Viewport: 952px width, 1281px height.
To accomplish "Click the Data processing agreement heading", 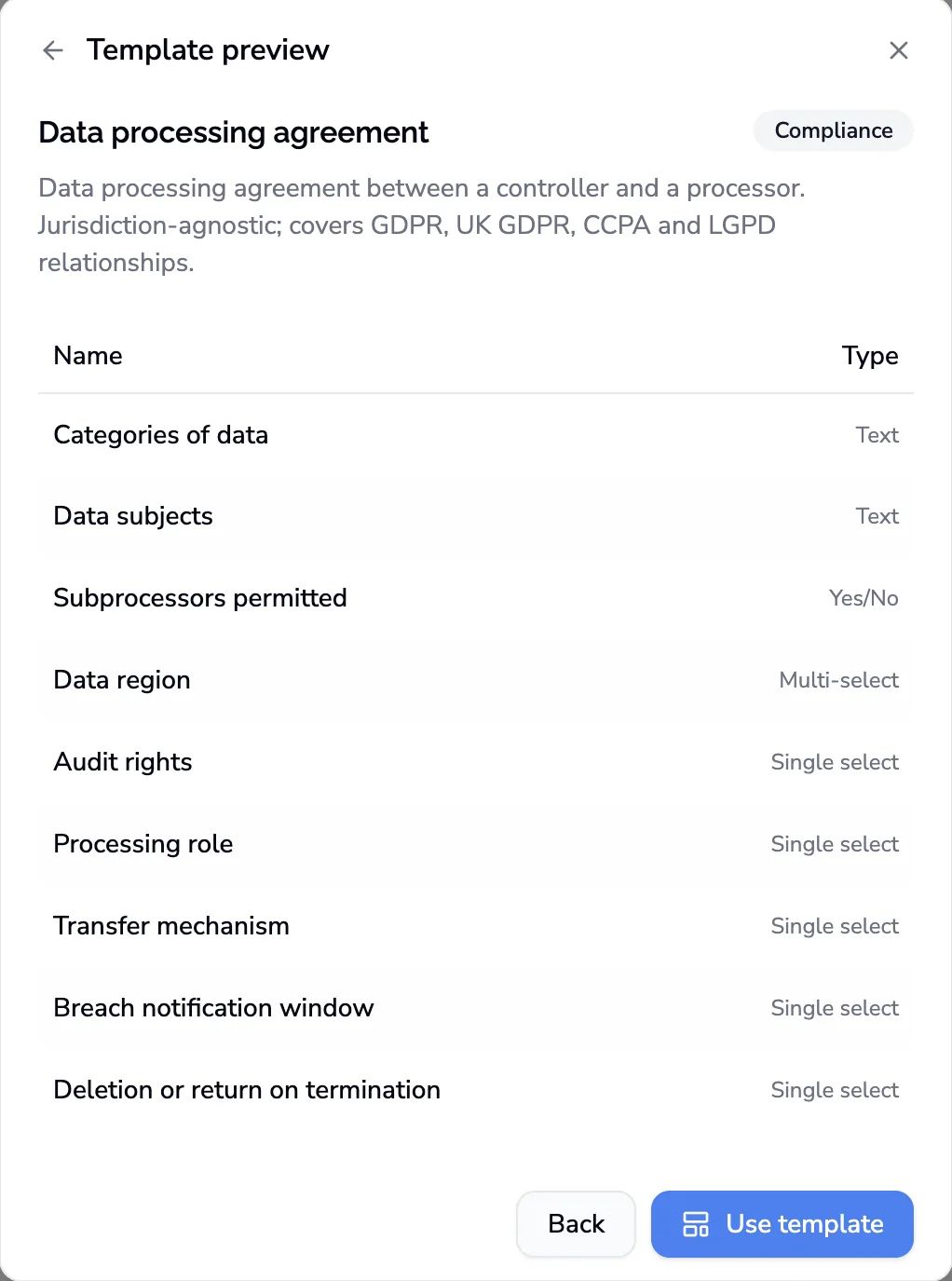I will [234, 132].
